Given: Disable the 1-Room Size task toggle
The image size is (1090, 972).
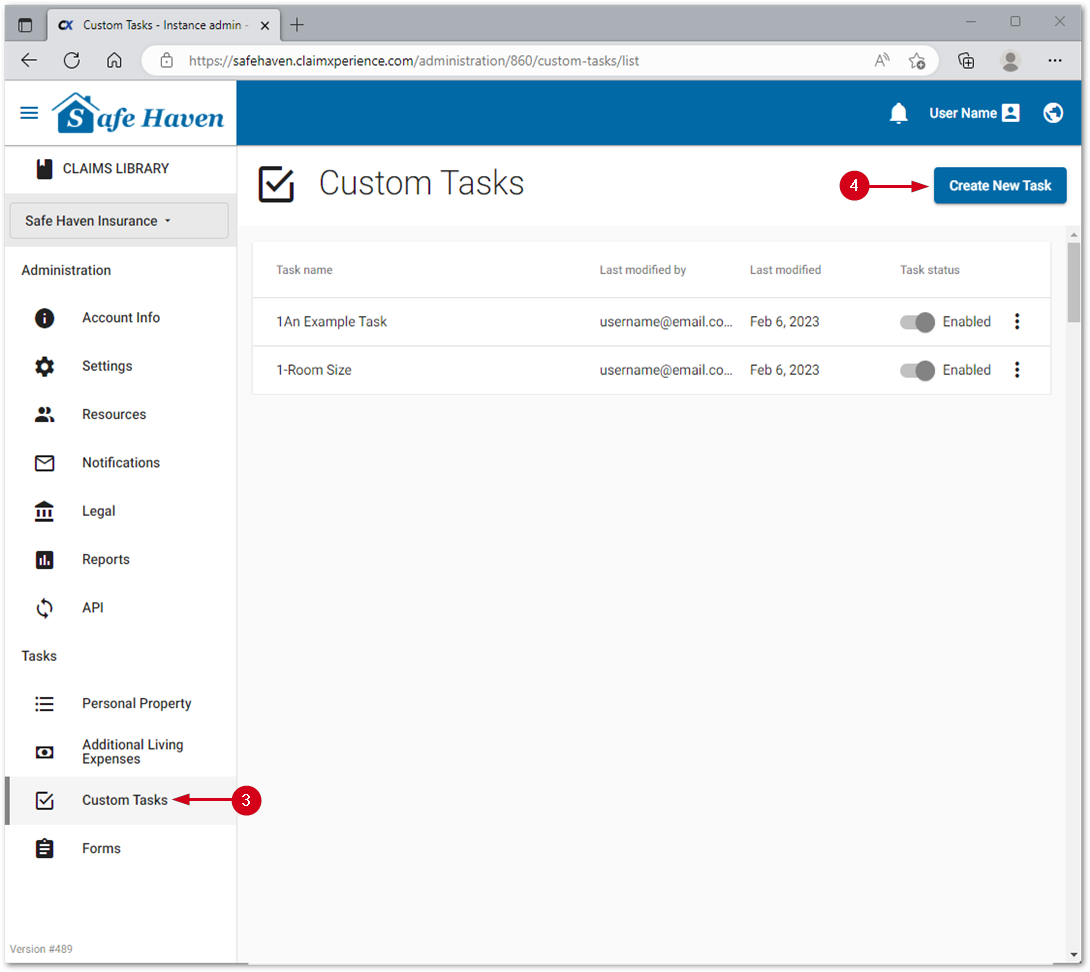Looking at the screenshot, I should coord(917,370).
